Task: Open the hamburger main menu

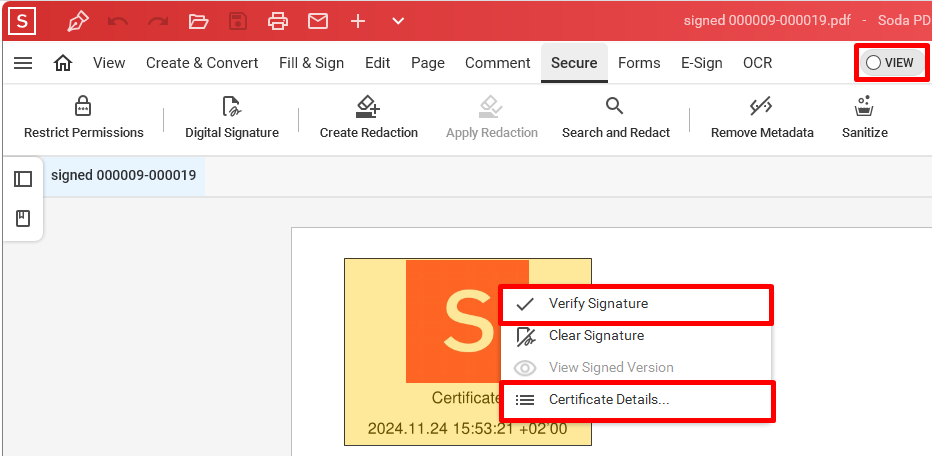Action: (23, 63)
